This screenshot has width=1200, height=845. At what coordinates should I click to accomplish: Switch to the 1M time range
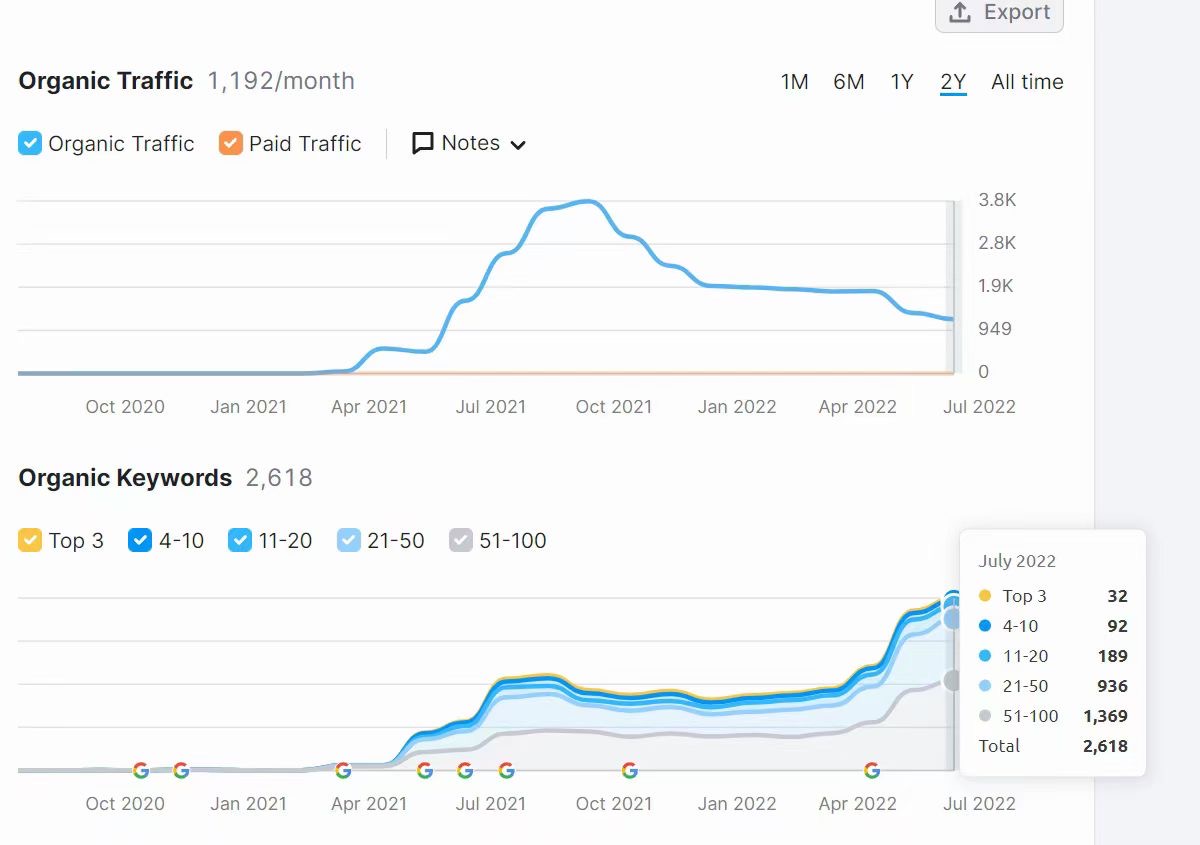click(x=794, y=82)
